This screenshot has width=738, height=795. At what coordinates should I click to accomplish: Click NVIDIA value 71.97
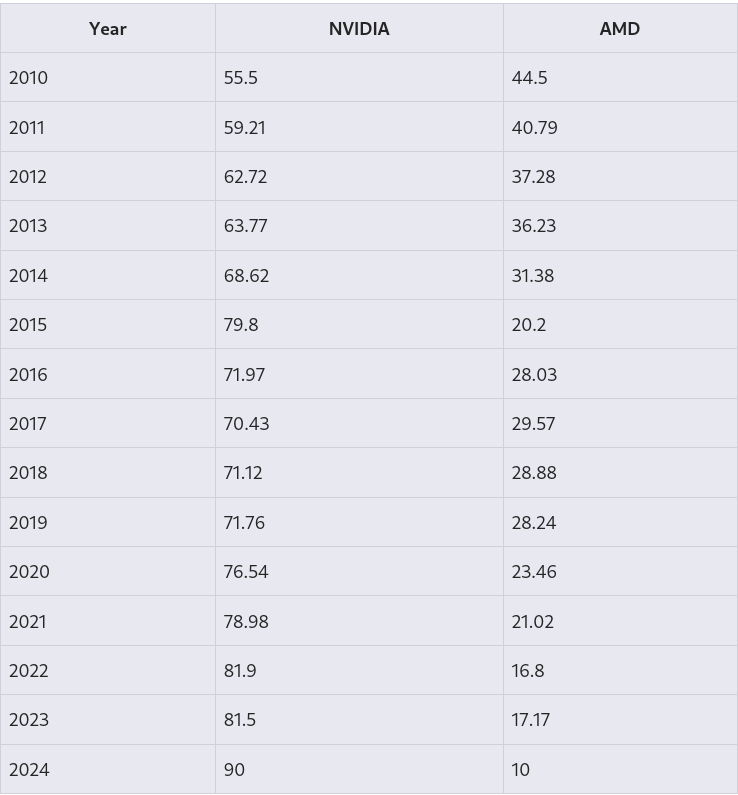coord(244,375)
